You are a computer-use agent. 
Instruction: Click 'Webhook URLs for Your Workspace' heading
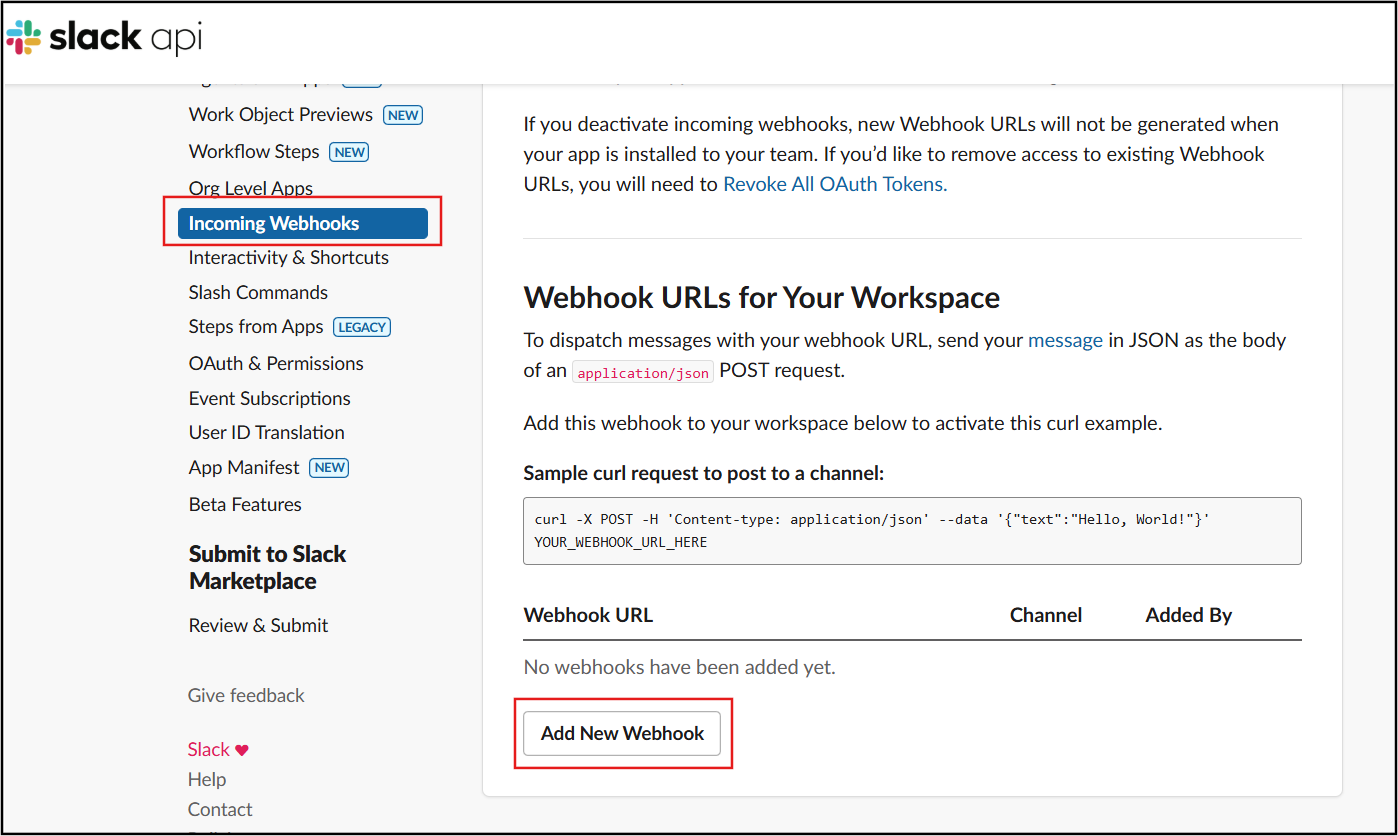762,298
